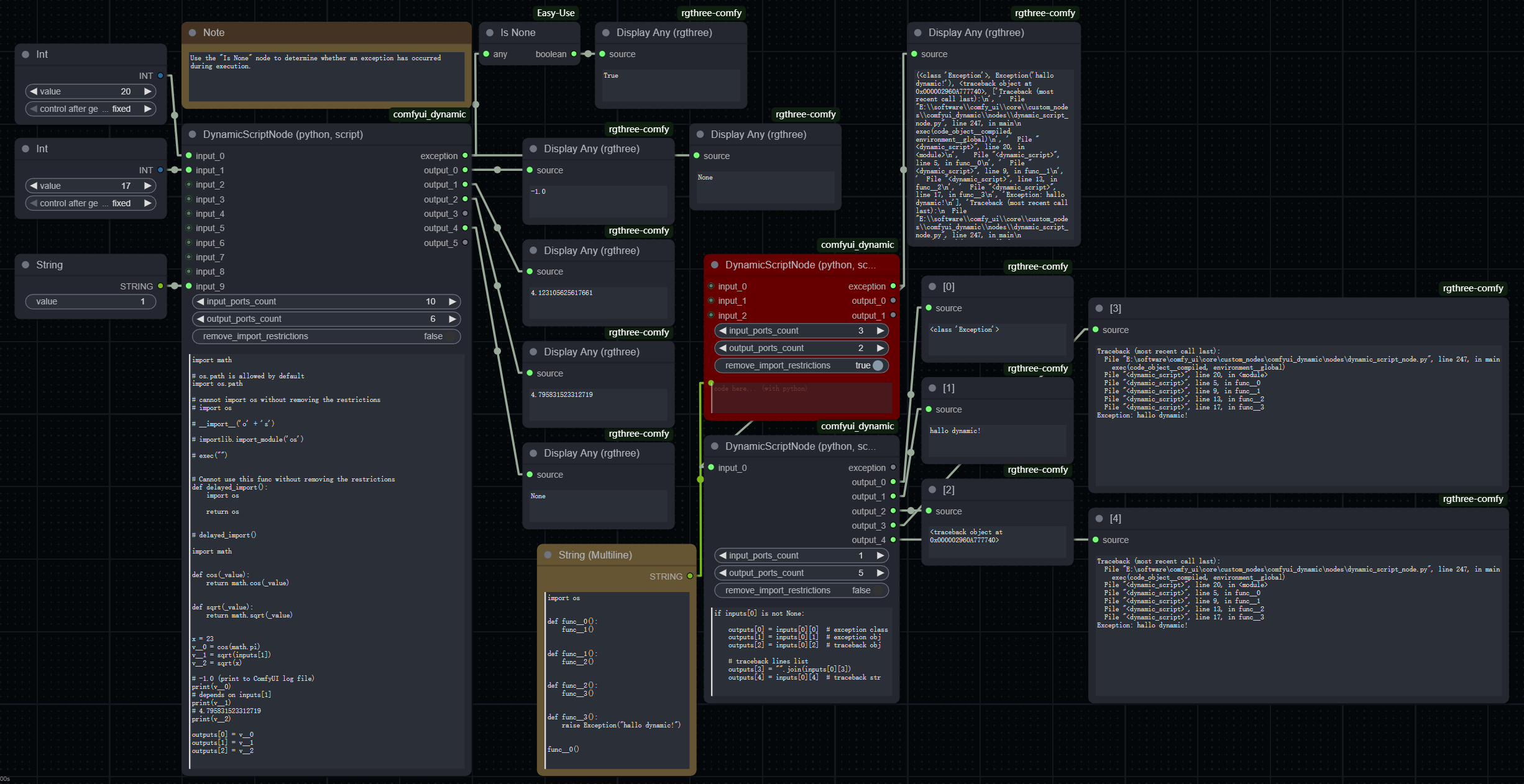Click the source port on the [3] node
1524x784 pixels.
(x=1096, y=329)
